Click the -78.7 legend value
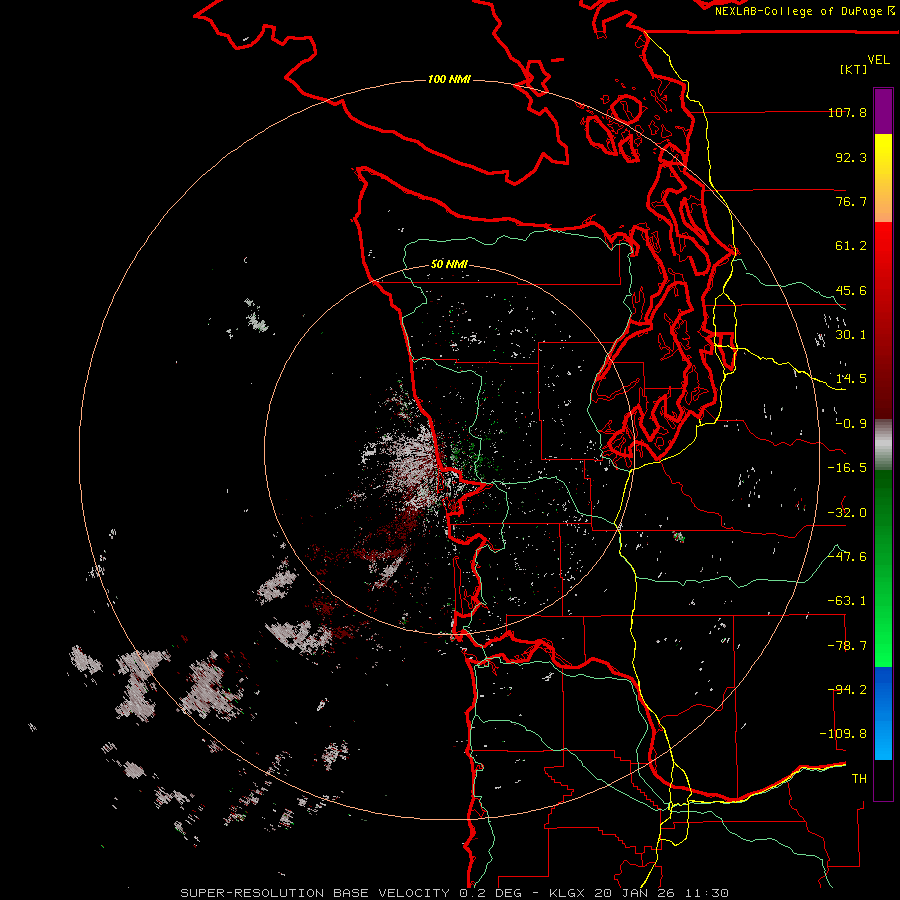The height and width of the screenshot is (900, 900). pos(847,646)
